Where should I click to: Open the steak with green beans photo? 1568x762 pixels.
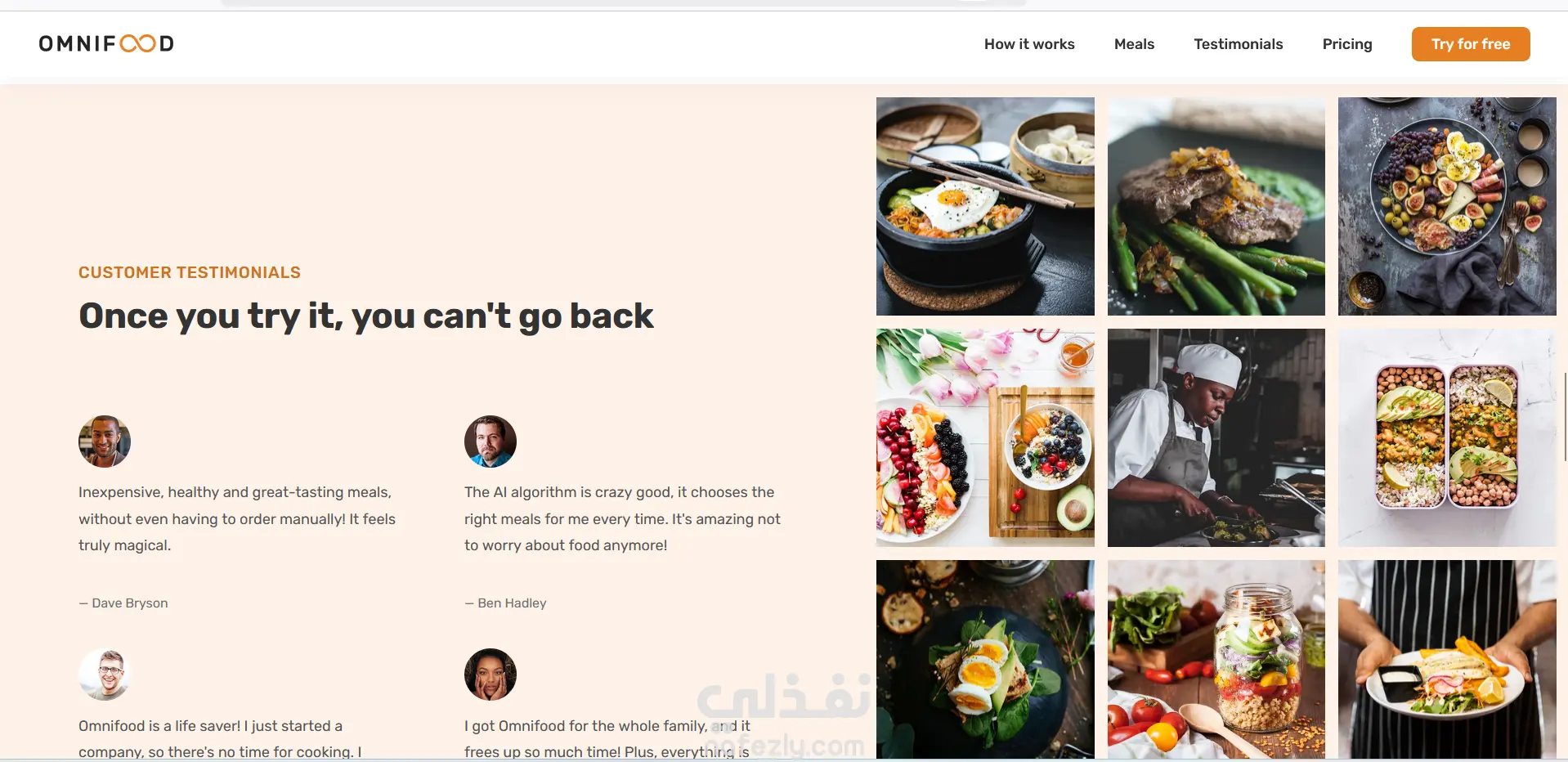tap(1216, 206)
